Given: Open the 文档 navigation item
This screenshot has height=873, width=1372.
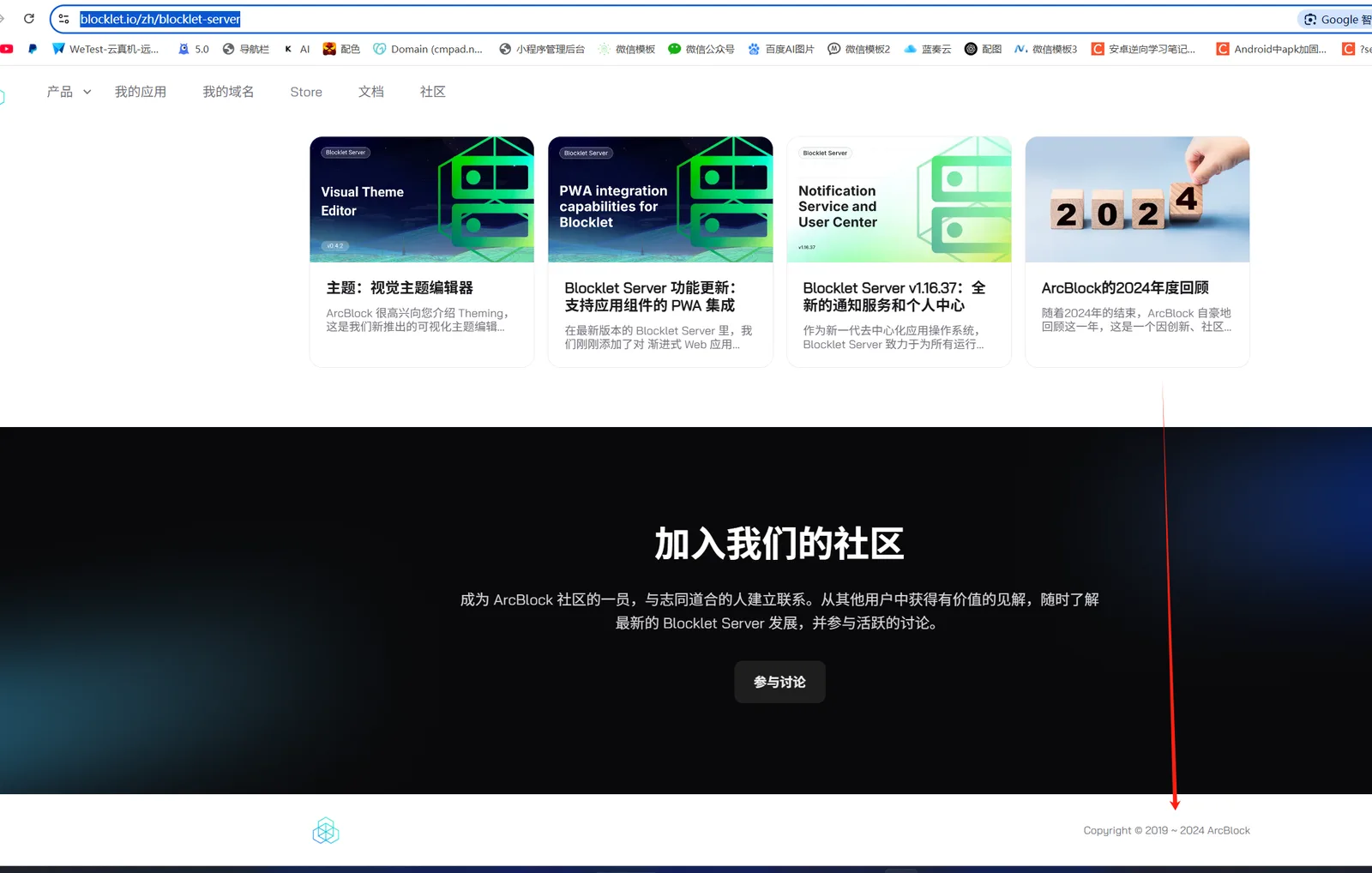Looking at the screenshot, I should click(x=371, y=92).
